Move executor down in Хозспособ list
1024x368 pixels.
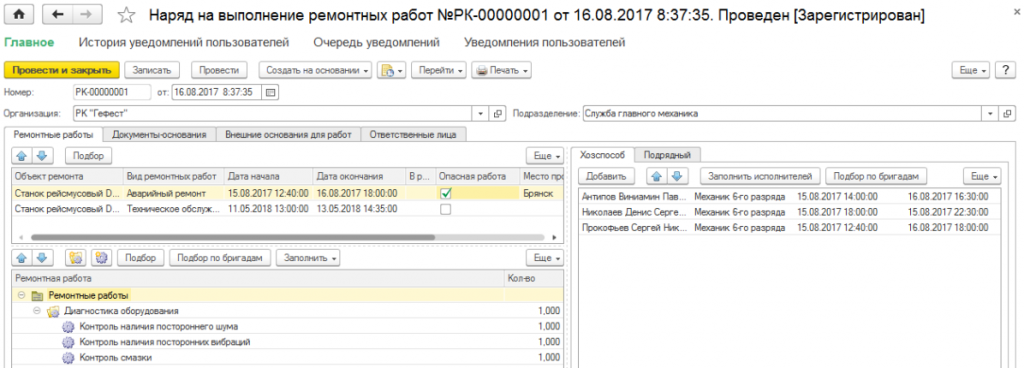(x=677, y=176)
